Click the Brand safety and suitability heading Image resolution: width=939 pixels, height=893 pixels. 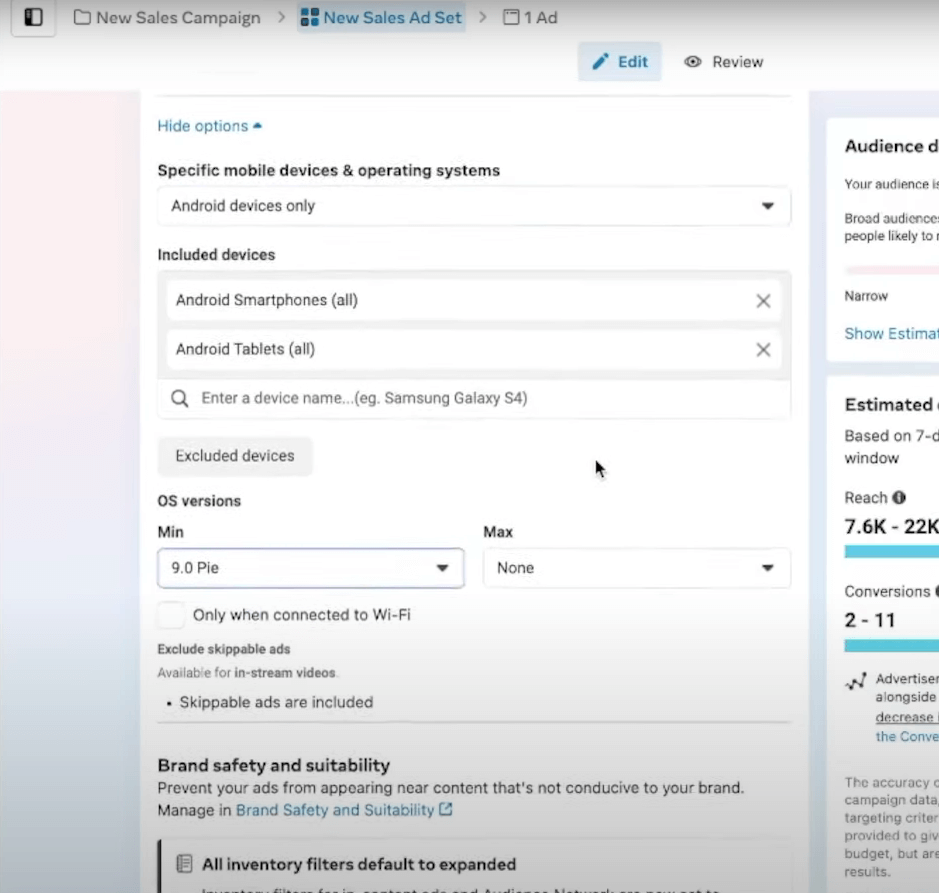coord(274,765)
